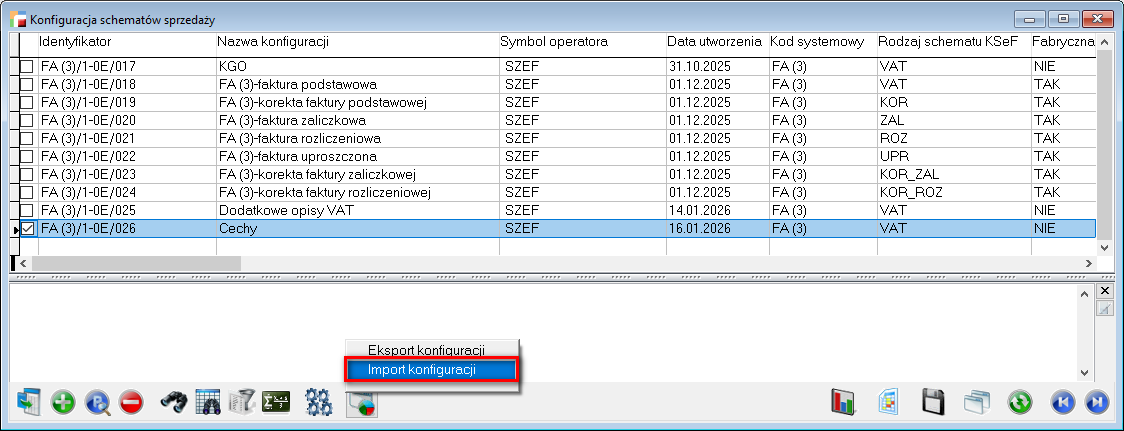Click the red minus delete-record icon

[x=131, y=403]
